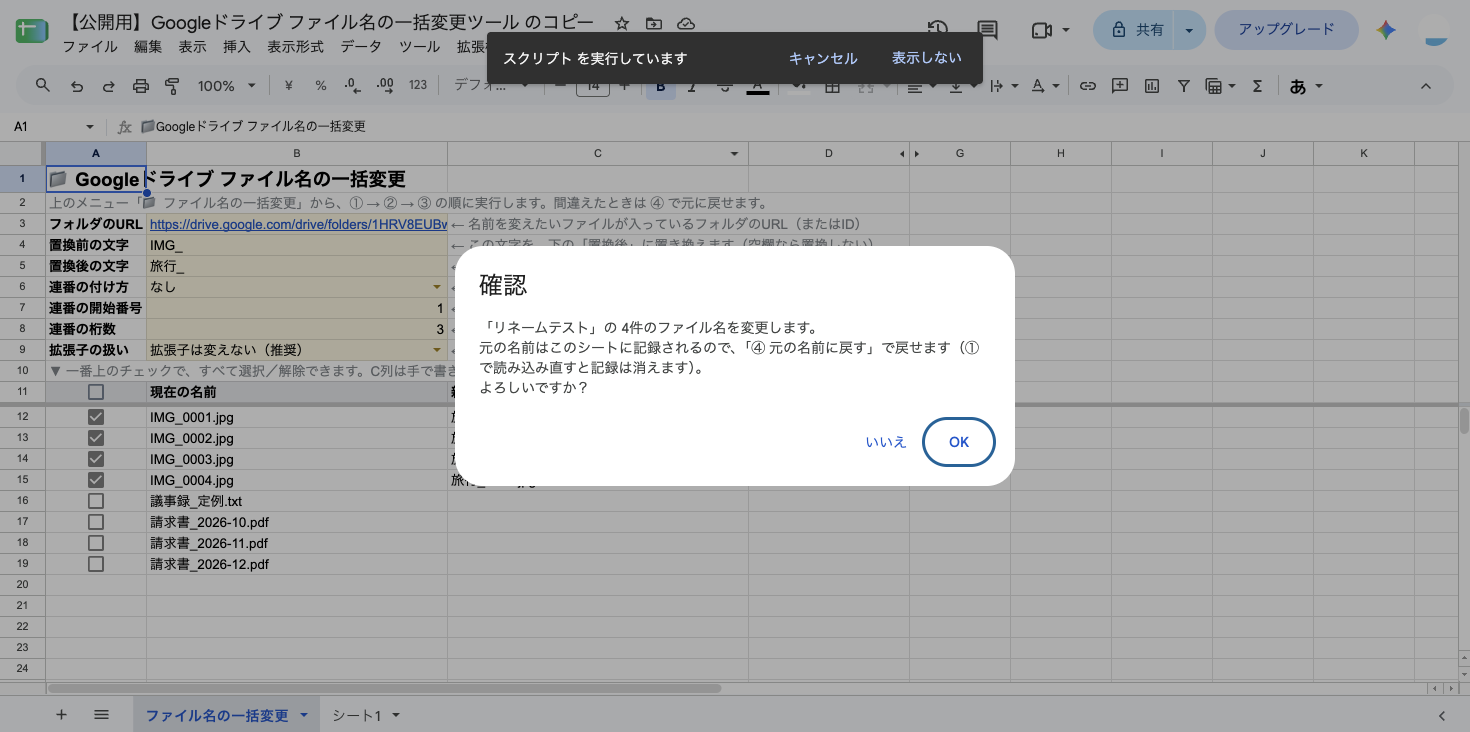Click the アップグレード button
The width and height of the screenshot is (1470, 732).
[x=1286, y=30]
